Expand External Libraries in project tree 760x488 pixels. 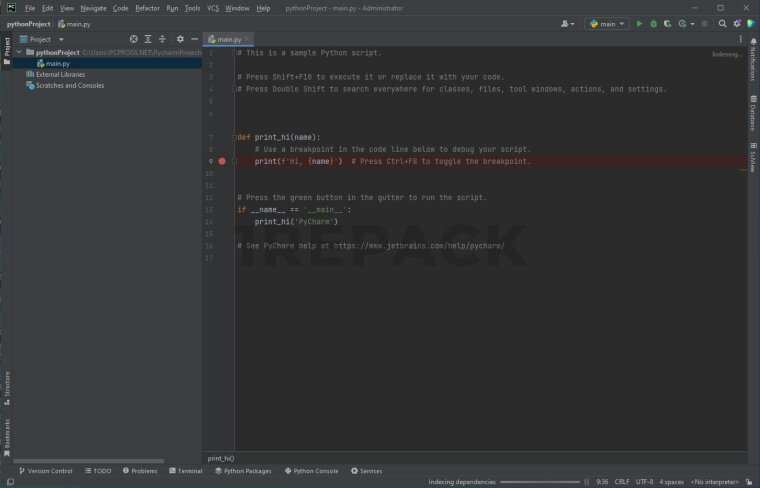pos(18,74)
